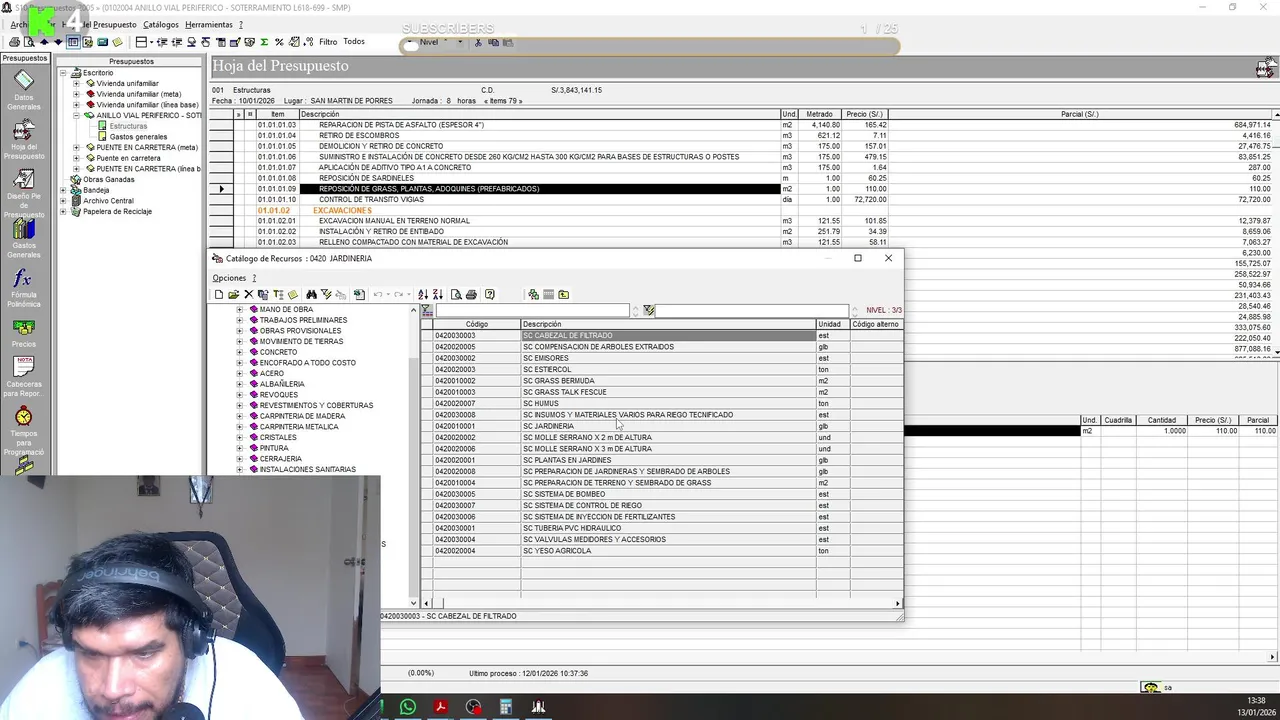1280x720 pixels.
Task: Open WhatsApp from the taskbar
Action: click(x=407, y=707)
